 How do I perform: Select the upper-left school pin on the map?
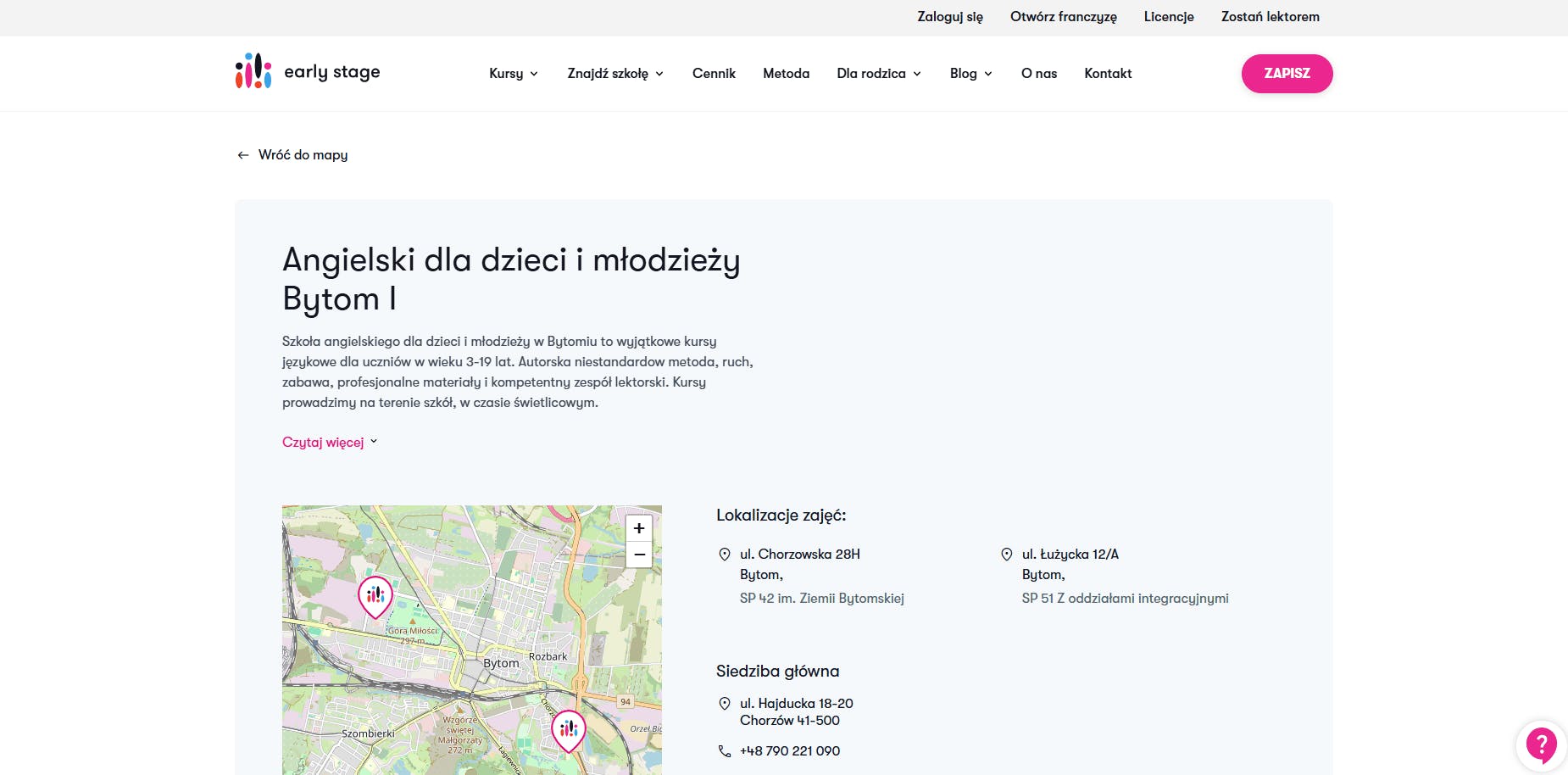[375, 596]
